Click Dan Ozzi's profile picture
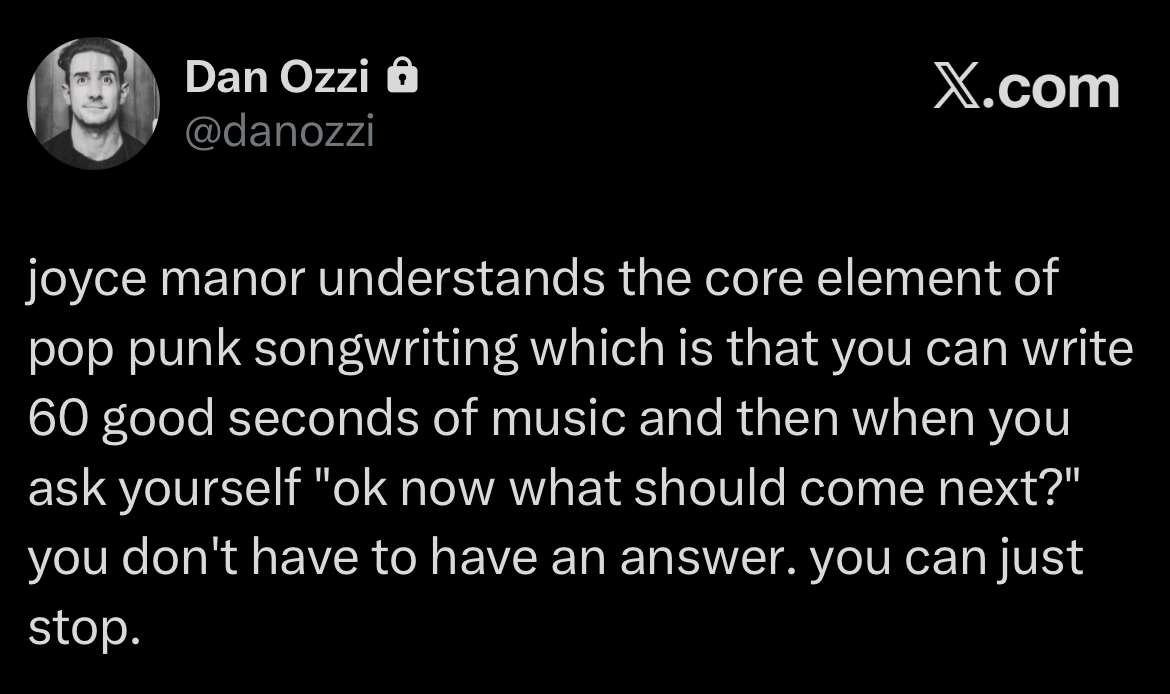The width and height of the screenshot is (1170, 694). [x=93, y=102]
